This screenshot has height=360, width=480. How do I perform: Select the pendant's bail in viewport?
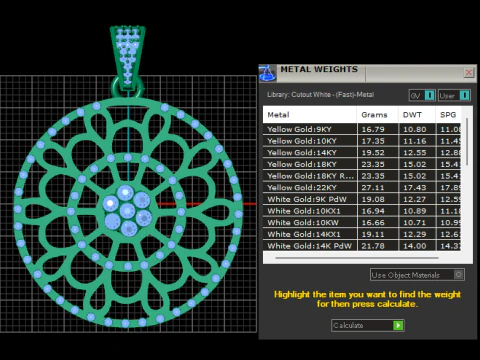[x=128, y=58]
